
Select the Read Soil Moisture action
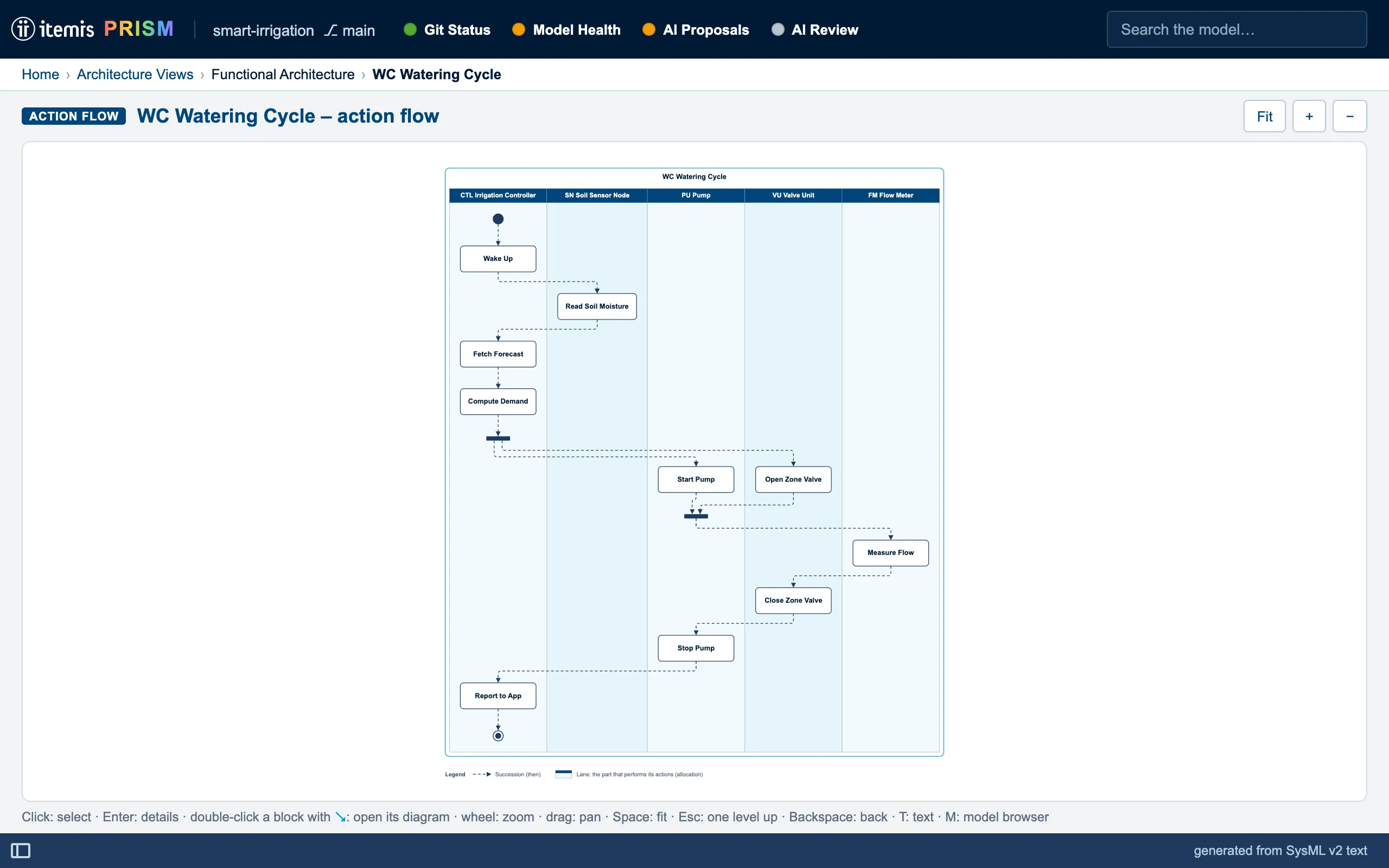click(597, 307)
